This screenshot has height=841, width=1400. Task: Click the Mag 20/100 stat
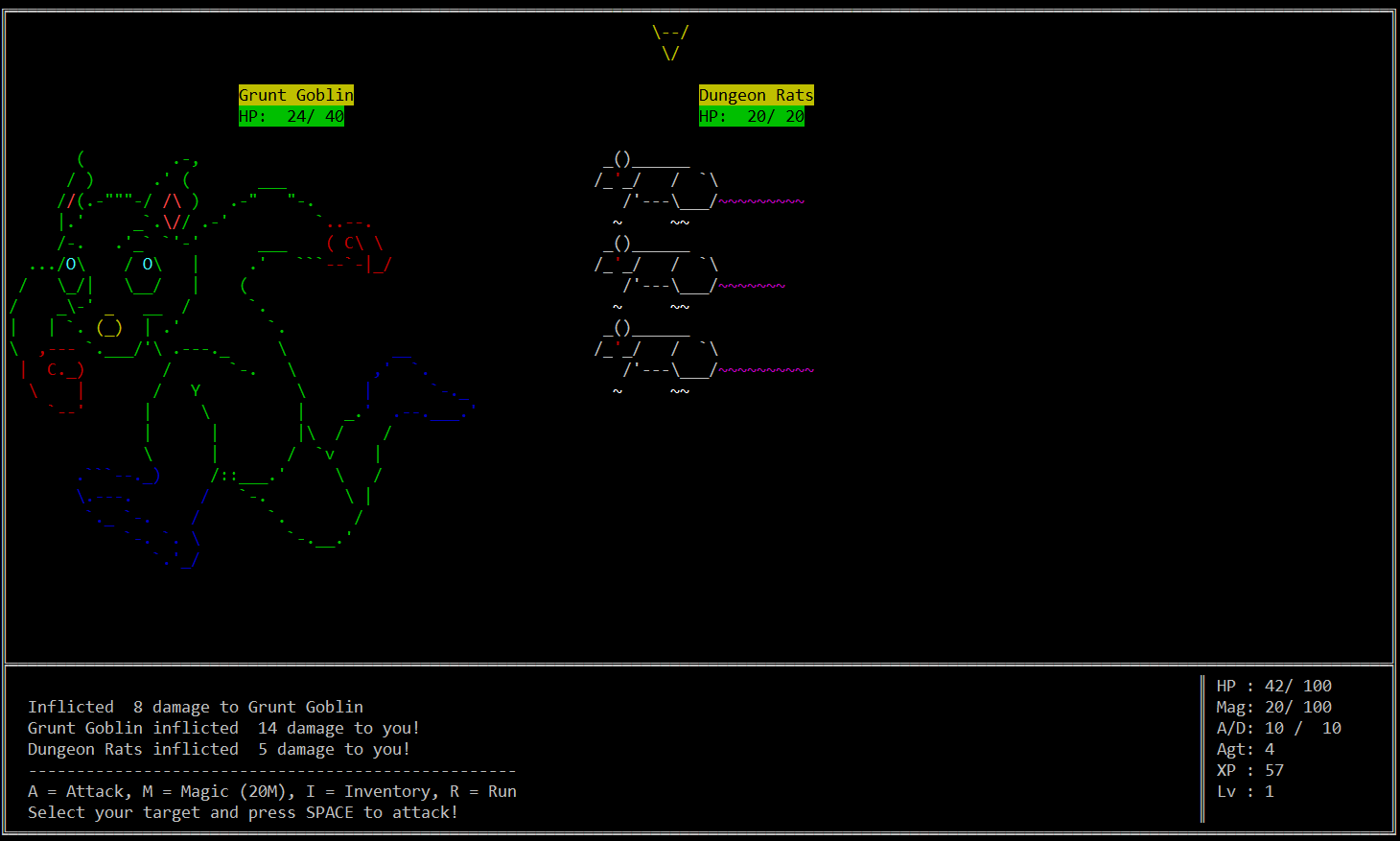point(1274,707)
